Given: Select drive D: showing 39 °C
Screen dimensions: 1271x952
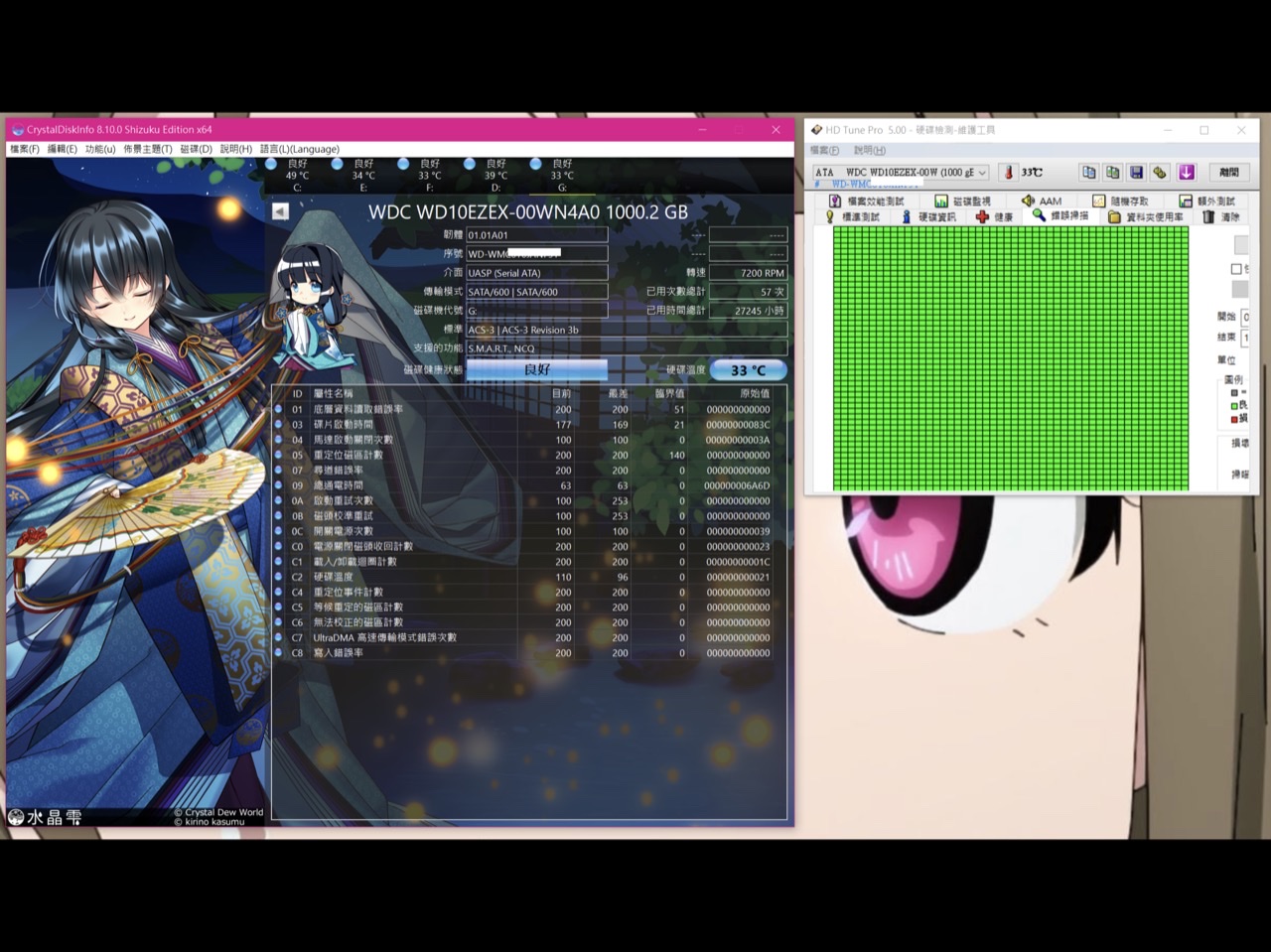Looking at the screenshot, I should click(x=495, y=175).
